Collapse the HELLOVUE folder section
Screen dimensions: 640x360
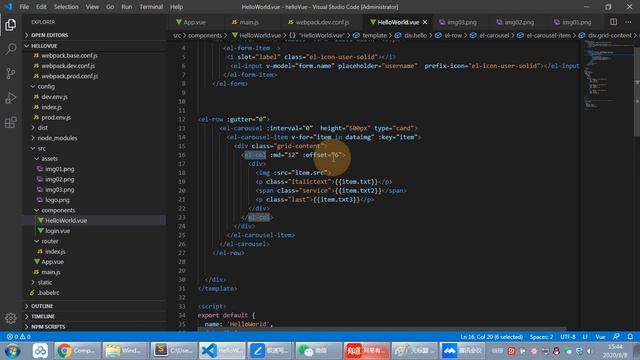tap(94, 46)
